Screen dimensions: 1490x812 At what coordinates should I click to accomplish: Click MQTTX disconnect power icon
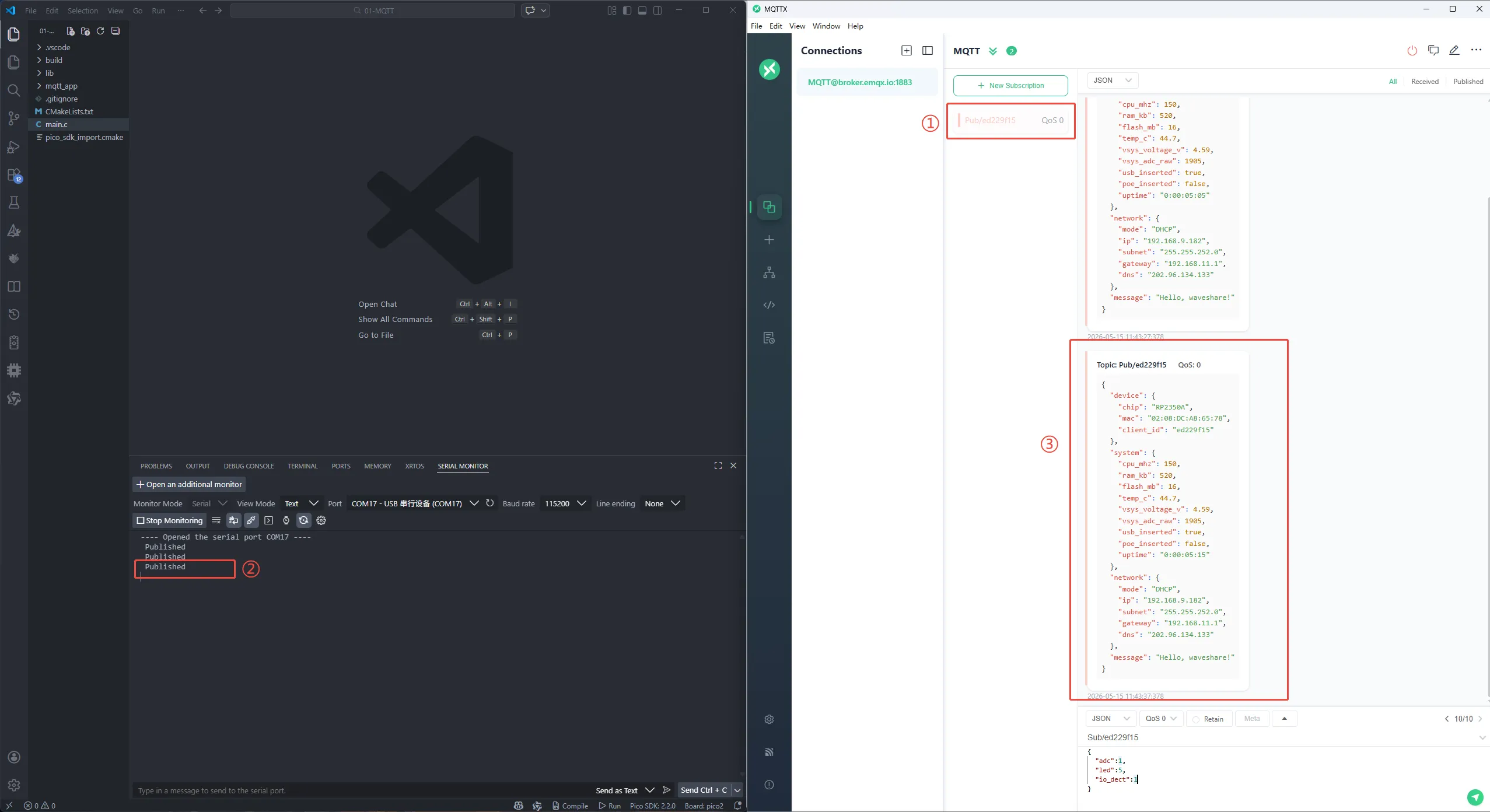point(1412,51)
